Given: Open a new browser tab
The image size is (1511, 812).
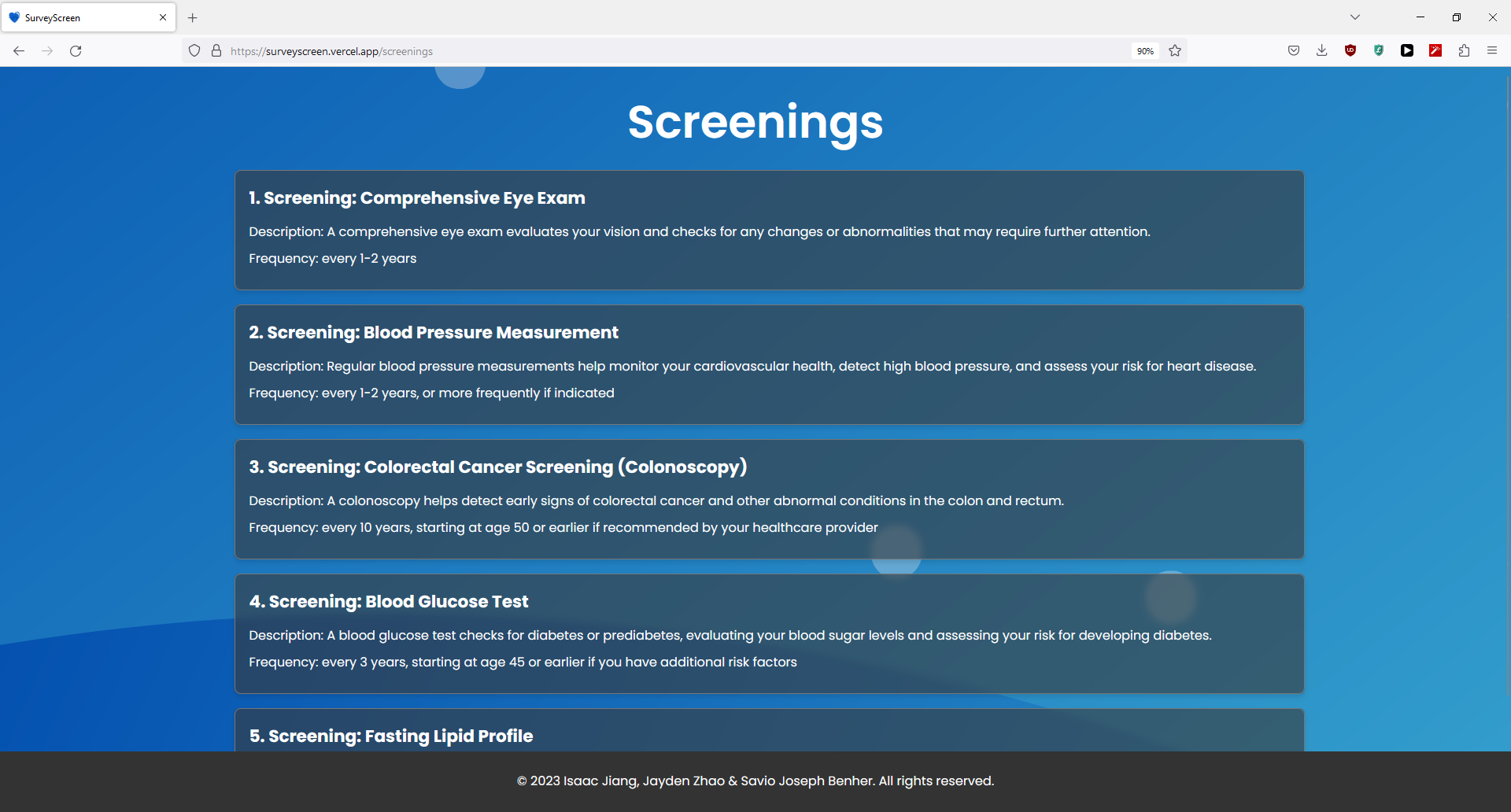Looking at the screenshot, I should coord(193,17).
